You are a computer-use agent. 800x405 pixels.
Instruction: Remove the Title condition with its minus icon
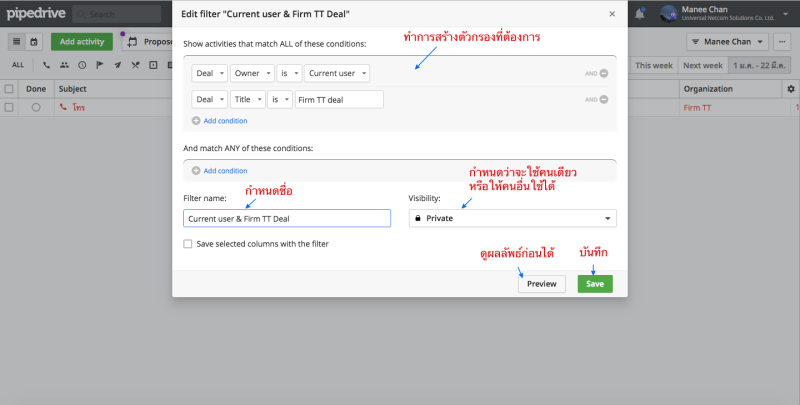tap(604, 99)
